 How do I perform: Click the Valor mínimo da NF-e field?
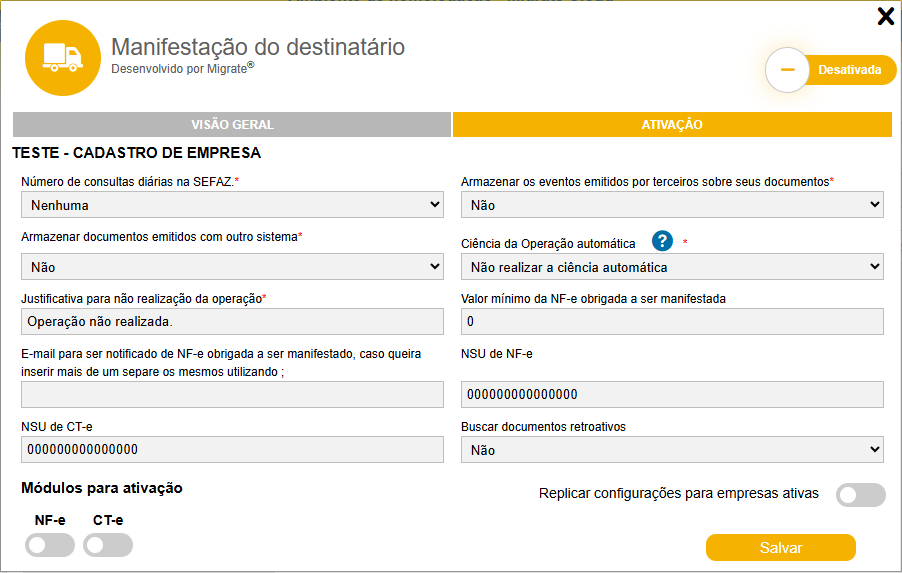point(672,321)
